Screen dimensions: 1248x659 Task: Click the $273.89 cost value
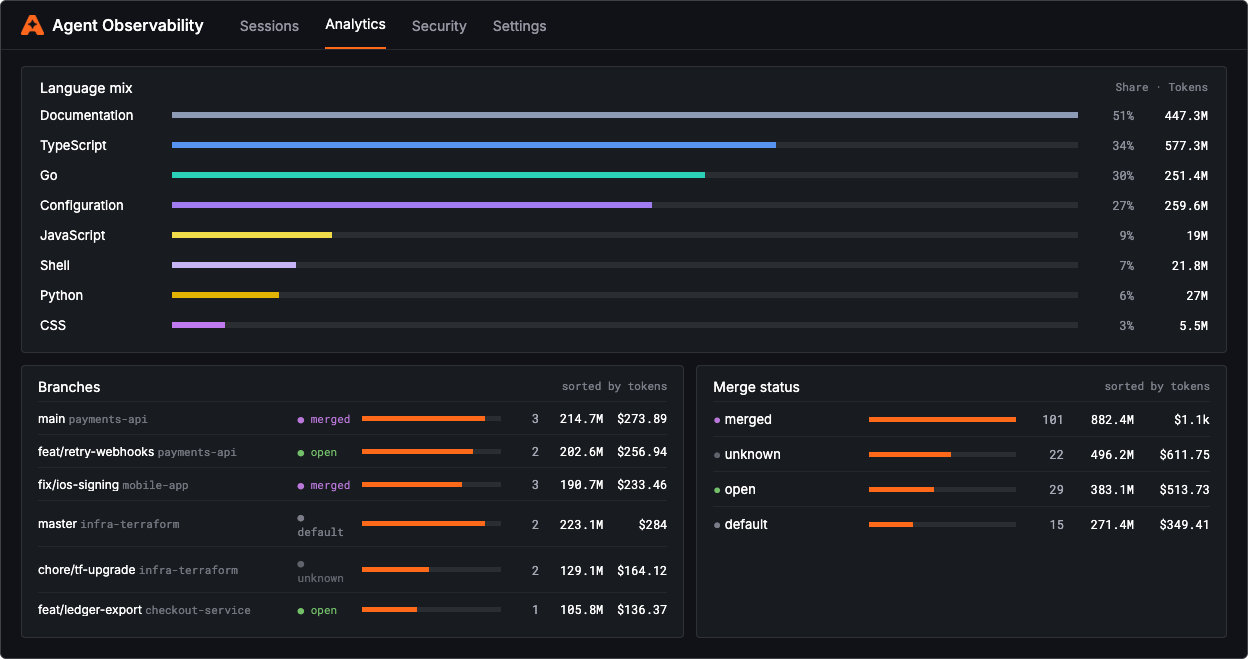[642, 419]
